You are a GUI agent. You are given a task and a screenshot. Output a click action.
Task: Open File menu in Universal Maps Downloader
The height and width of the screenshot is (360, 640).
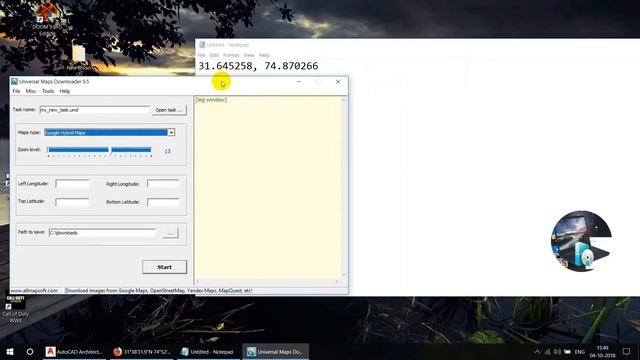(x=16, y=91)
